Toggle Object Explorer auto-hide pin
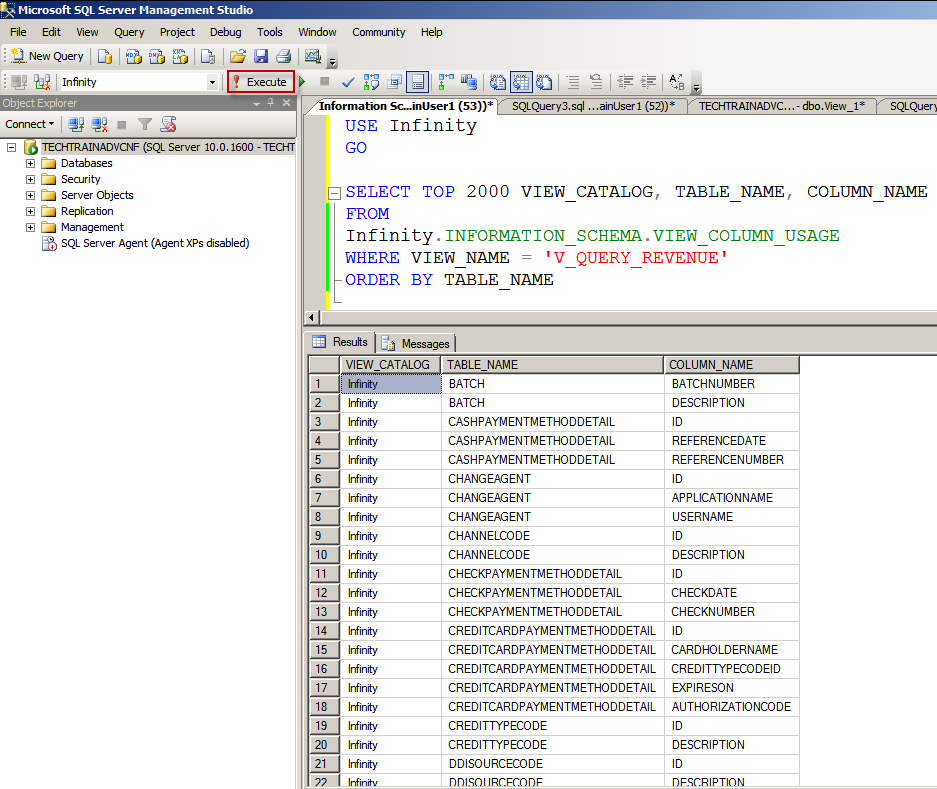 tap(271, 103)
